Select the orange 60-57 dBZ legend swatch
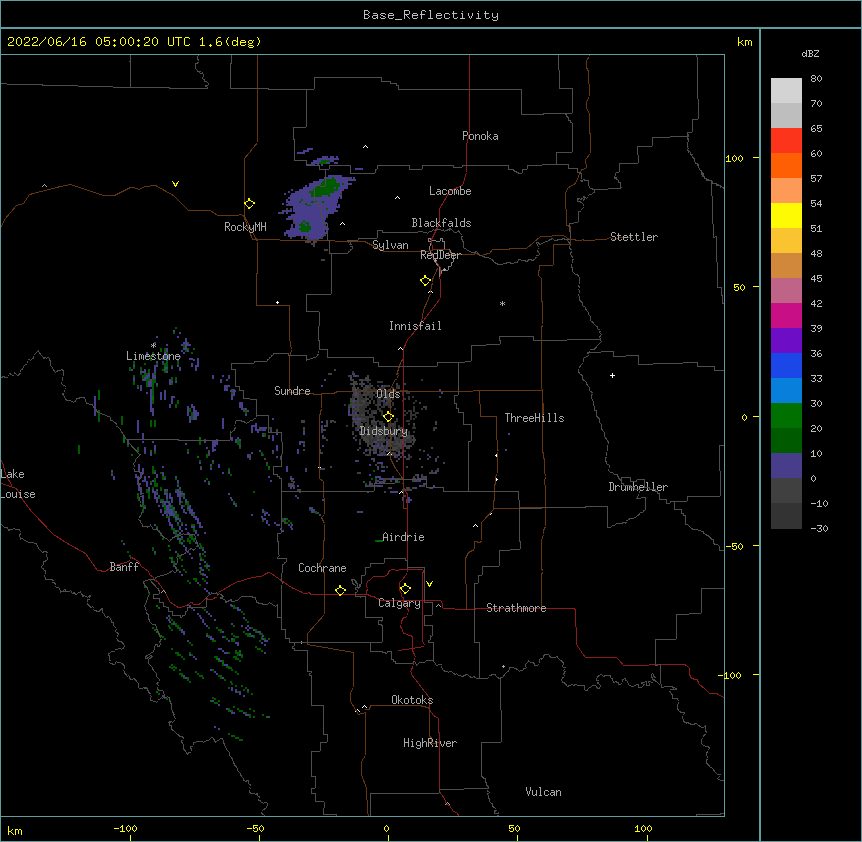Viewport: 862px width, 842px height. 786,165
